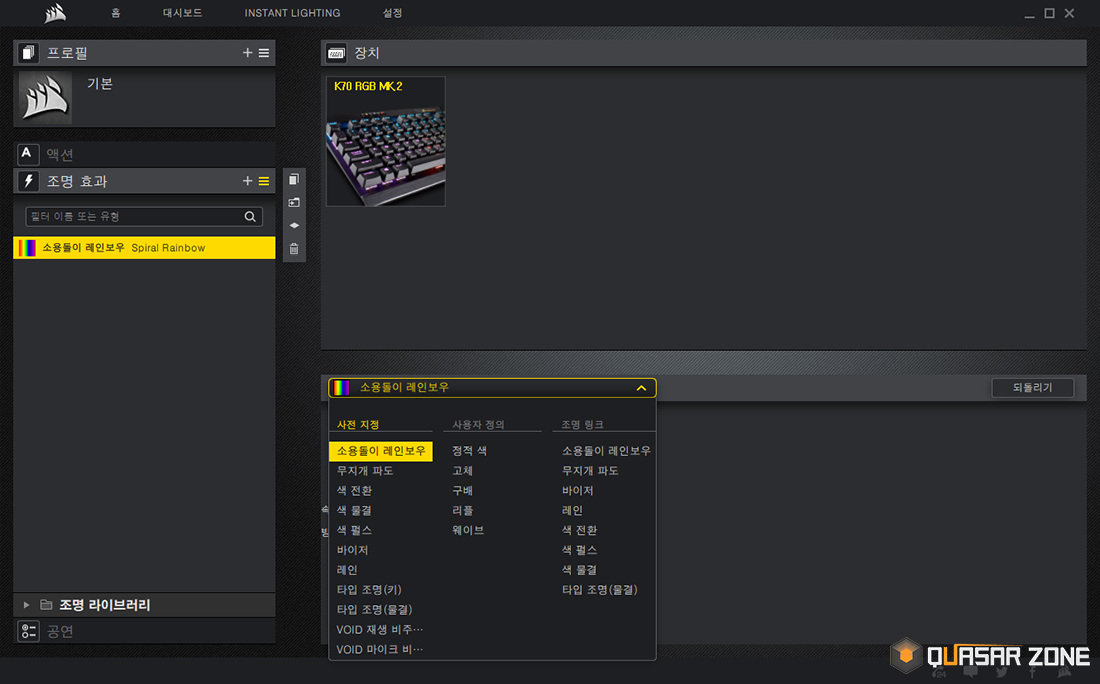Select the 사전 지정 column header
1100x684 pixels.
click(x=358, y=424)
